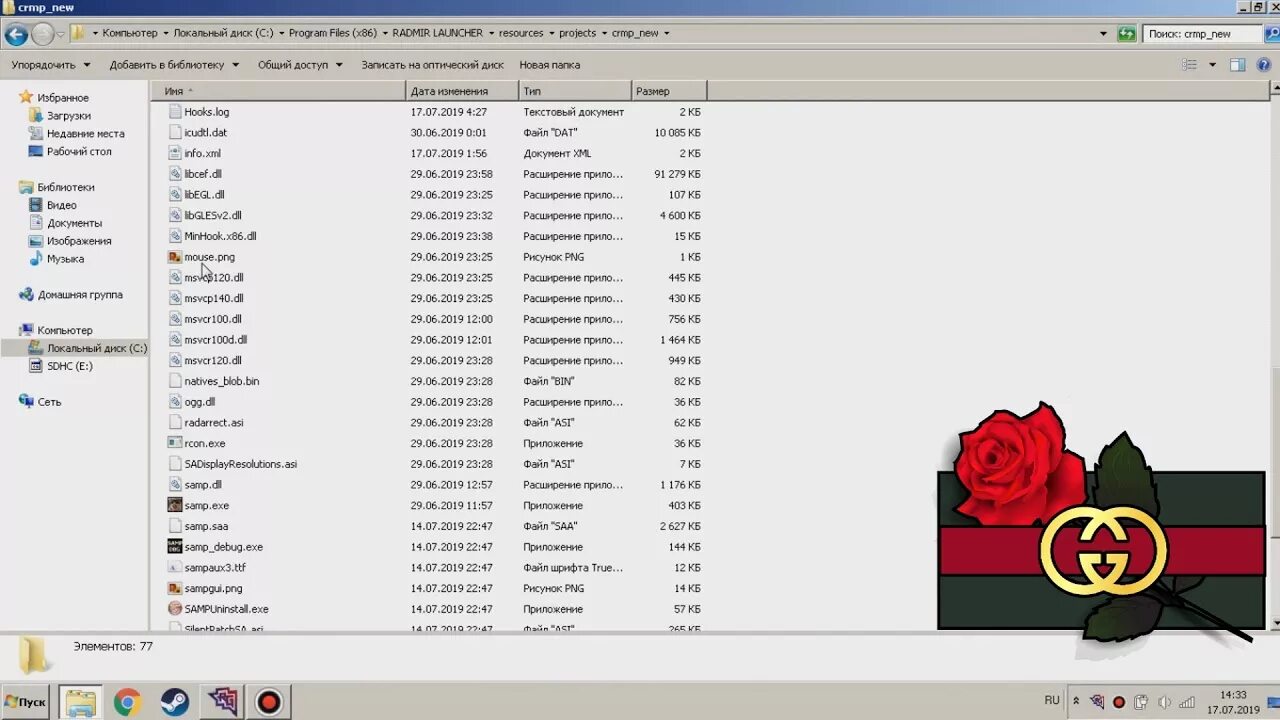Screen dimensions: 1280x720
Task: Open Рабочий стол in navigation pane
Action: 79,152
